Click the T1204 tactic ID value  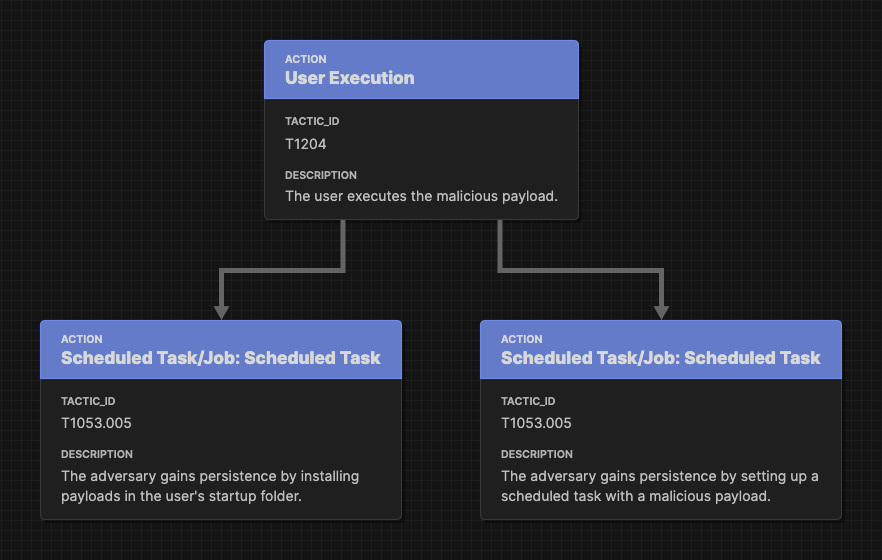(305, 144)
